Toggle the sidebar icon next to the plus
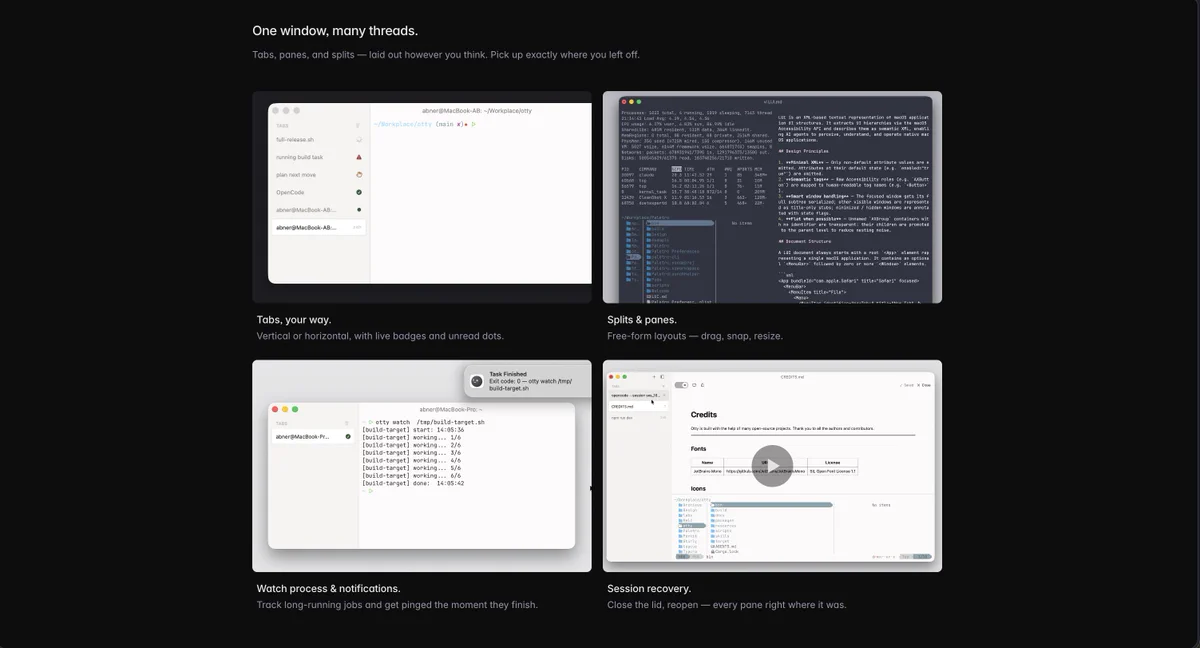The height and width of the screenshot is (648, 1200). coord(662,377)
